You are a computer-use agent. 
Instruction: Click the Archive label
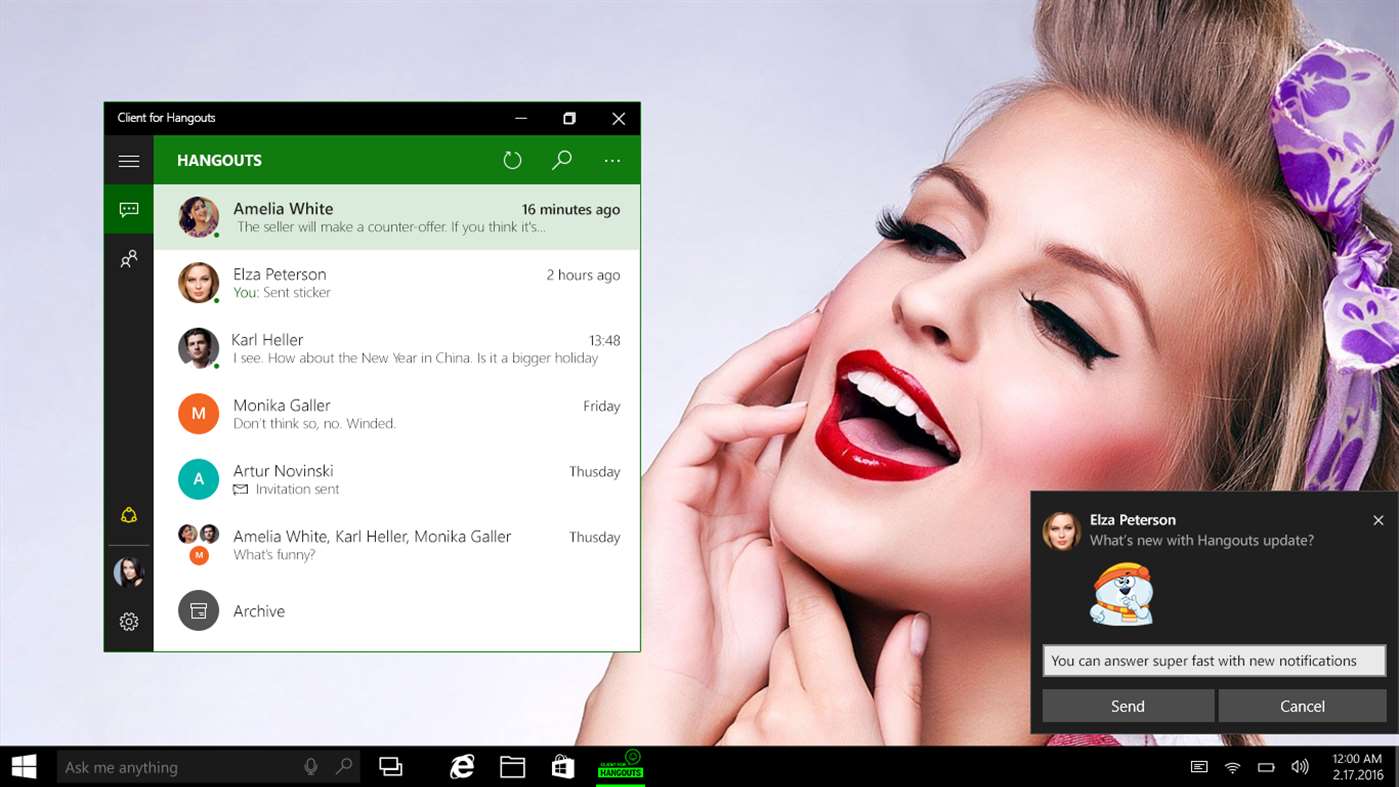coord(259,611)
